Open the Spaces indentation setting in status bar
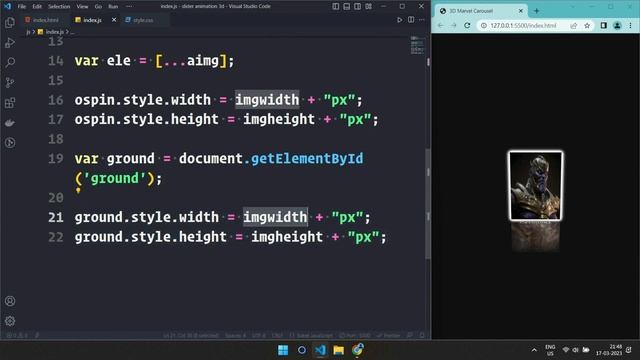This screenshot has width=640, height=360. [236, 336]
